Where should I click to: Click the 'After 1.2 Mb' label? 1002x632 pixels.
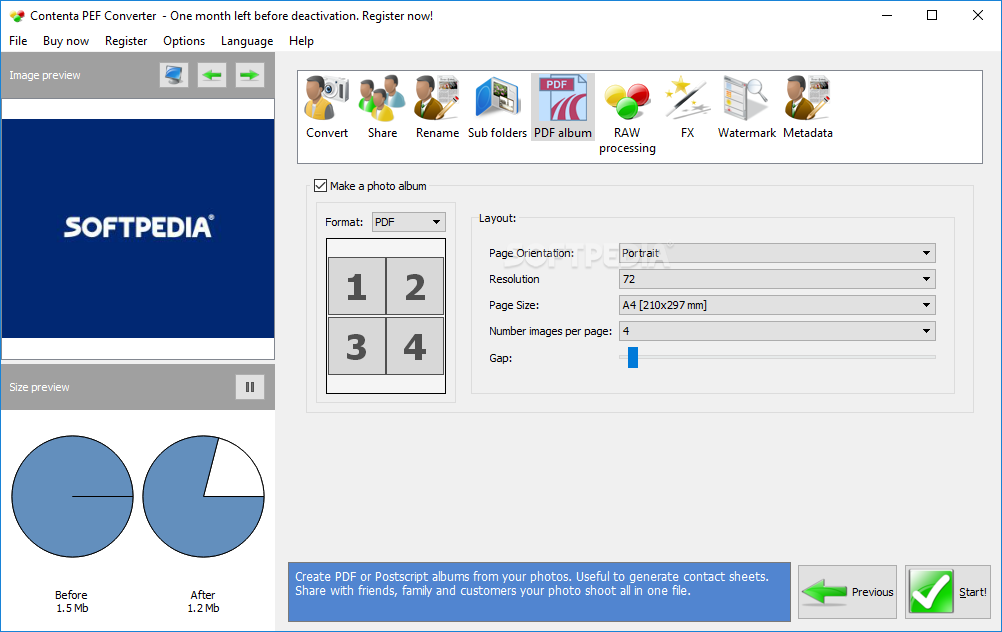203,601
